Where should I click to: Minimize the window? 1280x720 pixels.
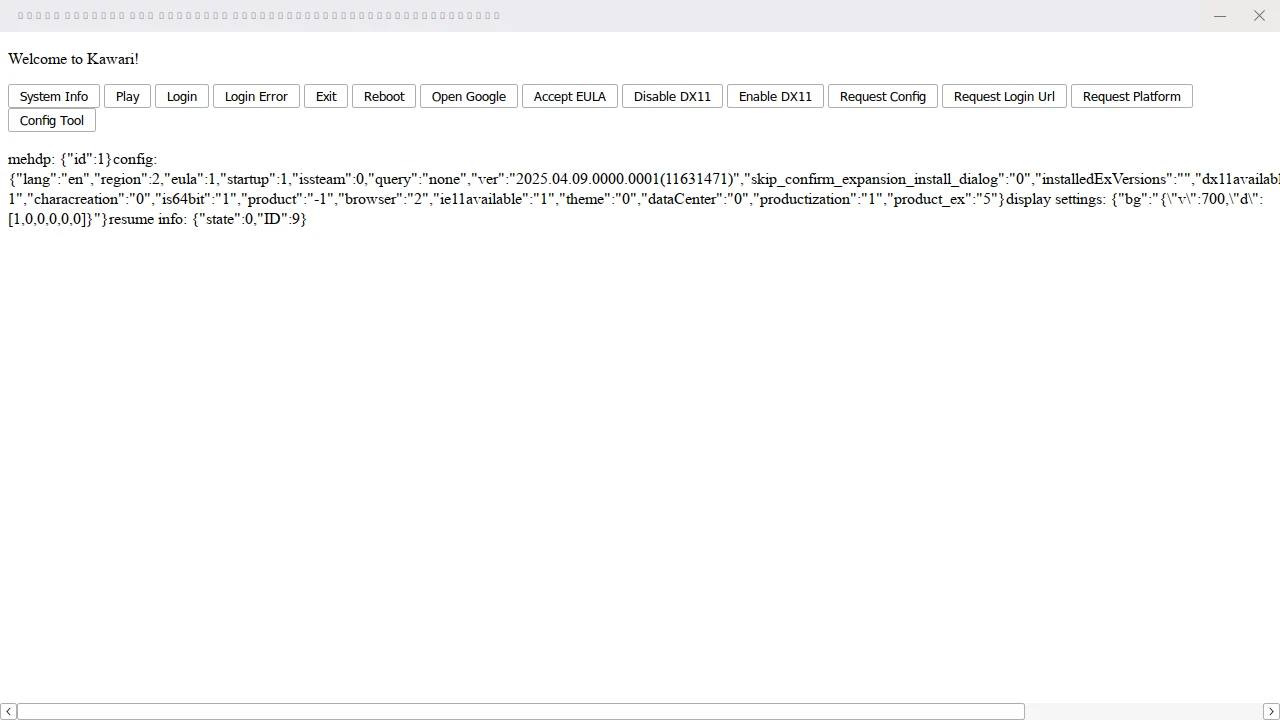coord(1220,16)
